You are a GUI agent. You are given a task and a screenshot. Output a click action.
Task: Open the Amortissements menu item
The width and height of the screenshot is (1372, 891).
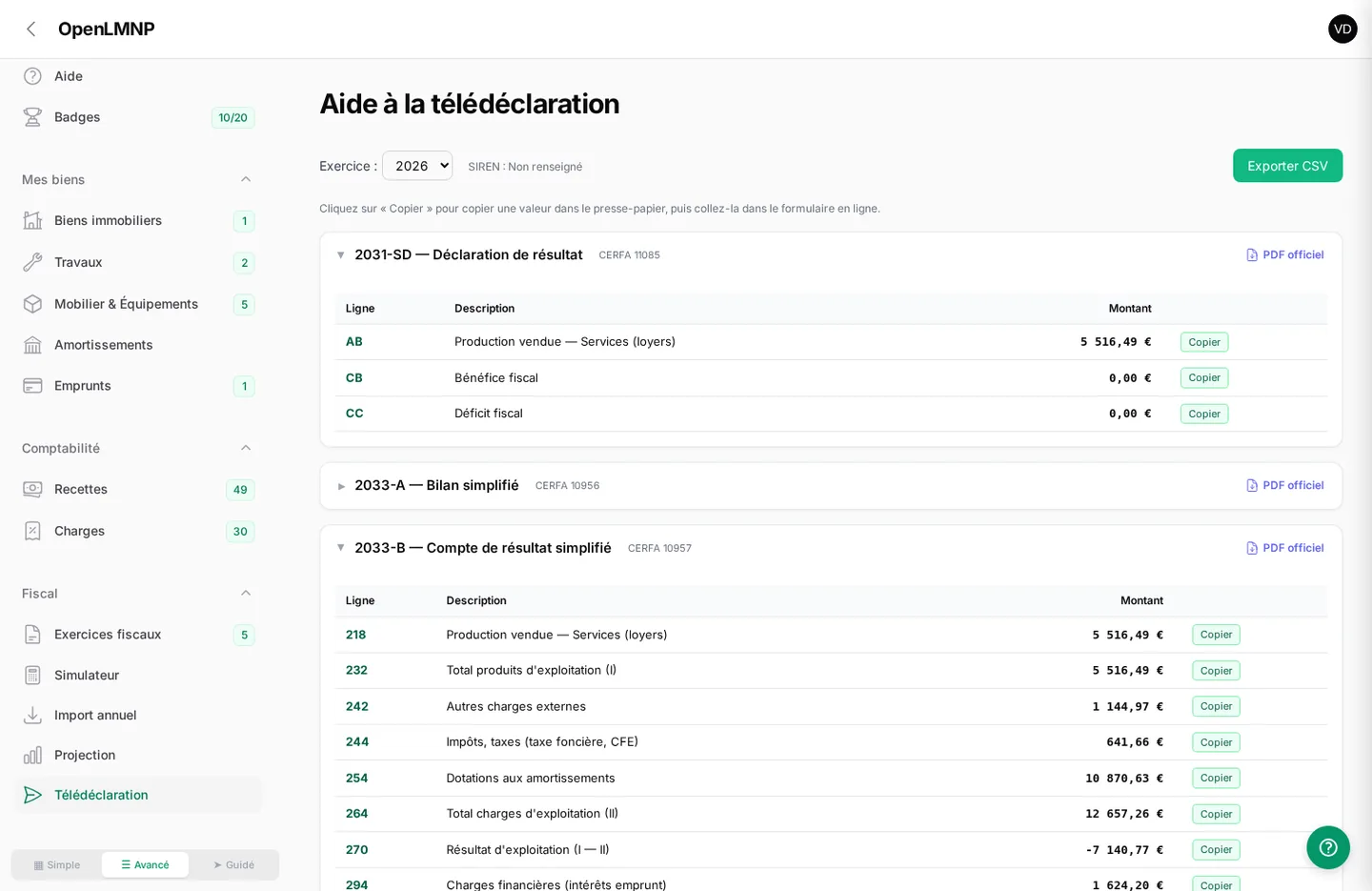pos(136,345)
